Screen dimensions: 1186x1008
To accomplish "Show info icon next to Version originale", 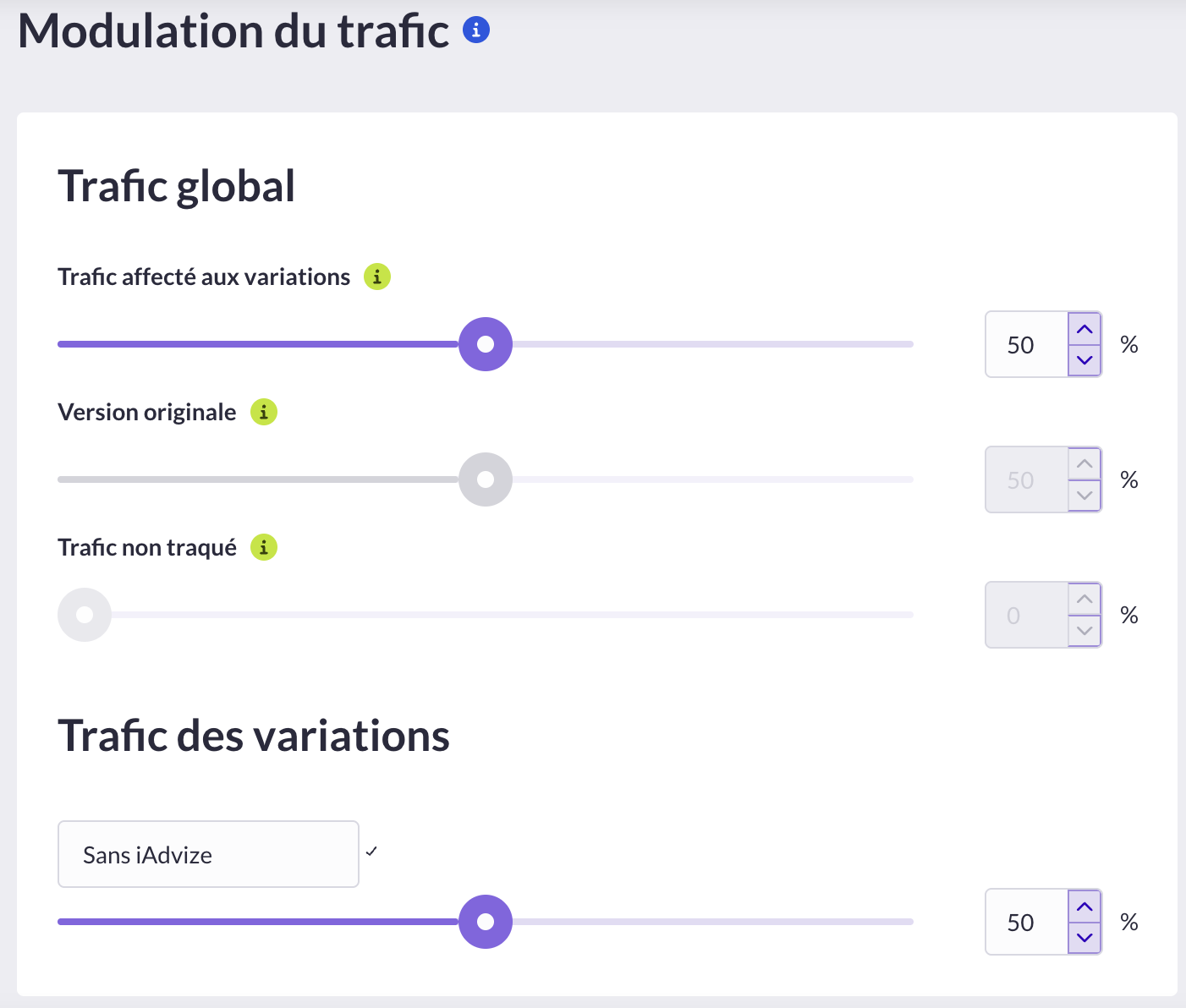I will coord(264,412).
